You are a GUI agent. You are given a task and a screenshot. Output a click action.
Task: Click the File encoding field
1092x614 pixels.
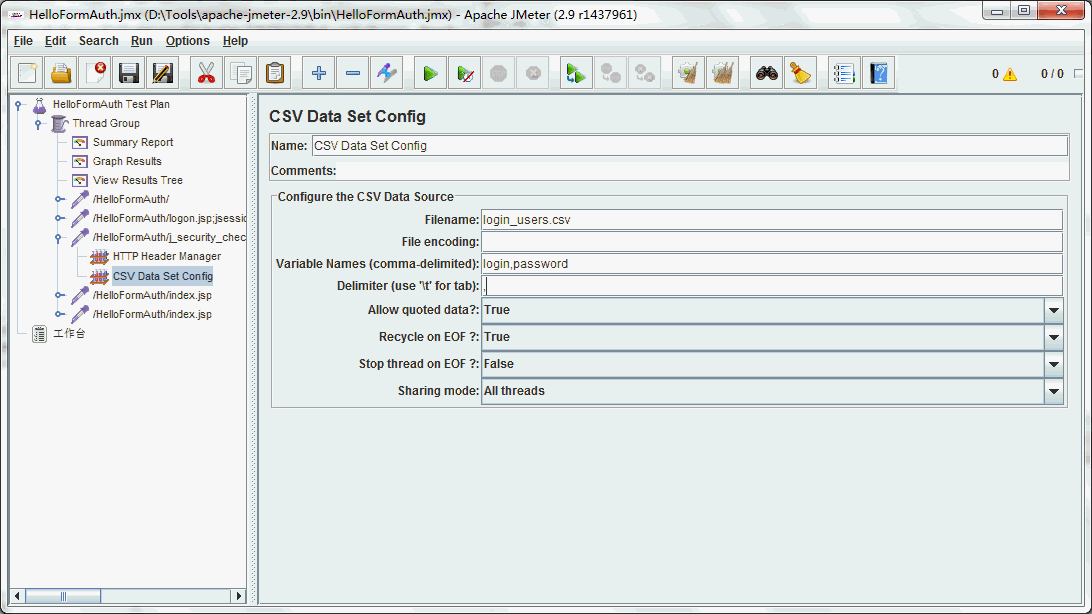(772, 242)
